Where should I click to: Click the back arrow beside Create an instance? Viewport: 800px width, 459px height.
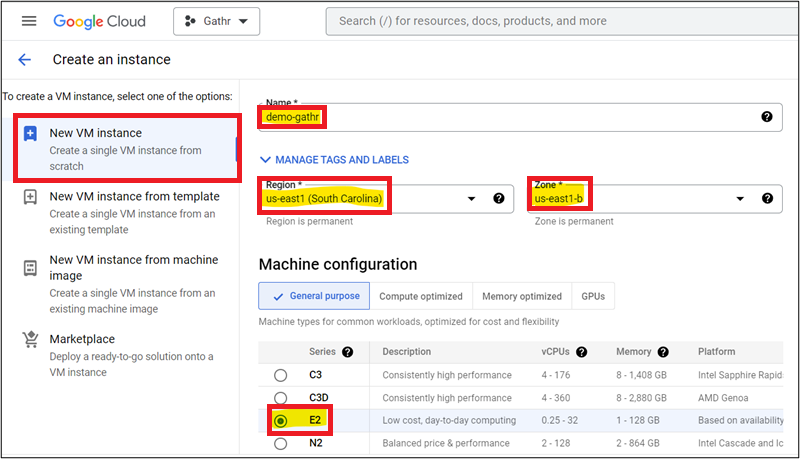coord(25,60)
